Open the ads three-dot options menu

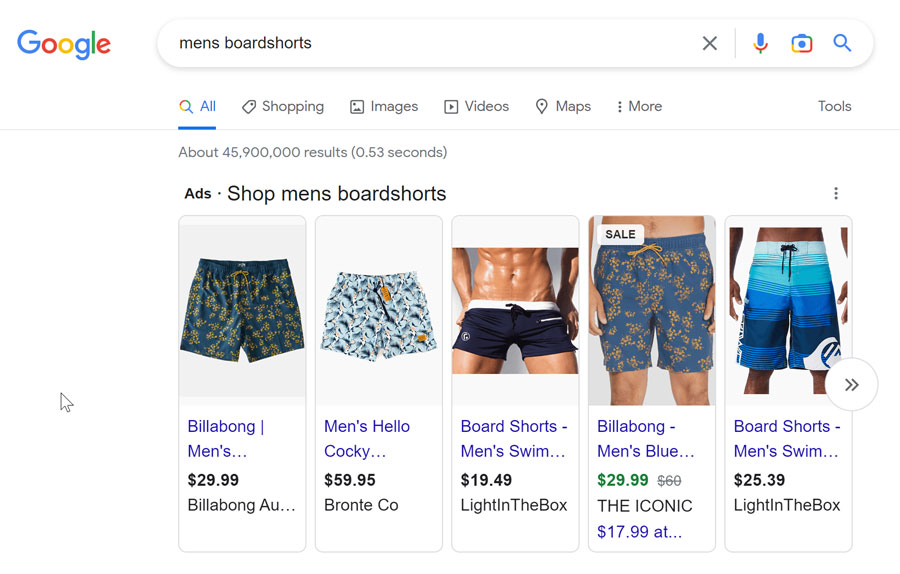point(836,193)
